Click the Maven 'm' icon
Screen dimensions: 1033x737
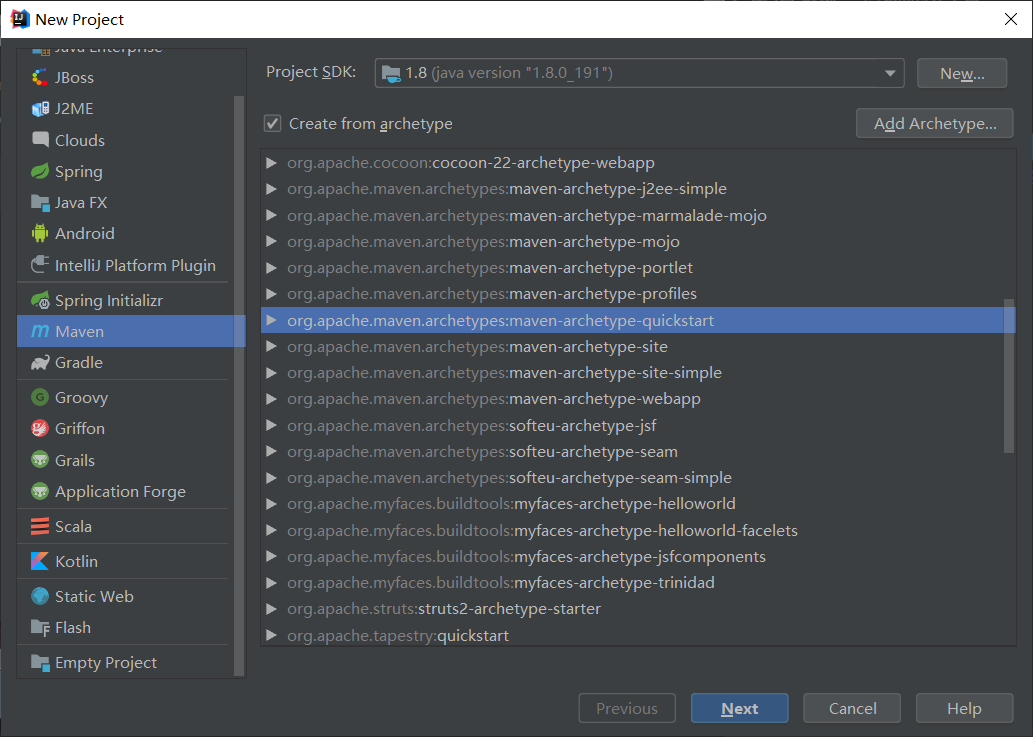(40, 331)
